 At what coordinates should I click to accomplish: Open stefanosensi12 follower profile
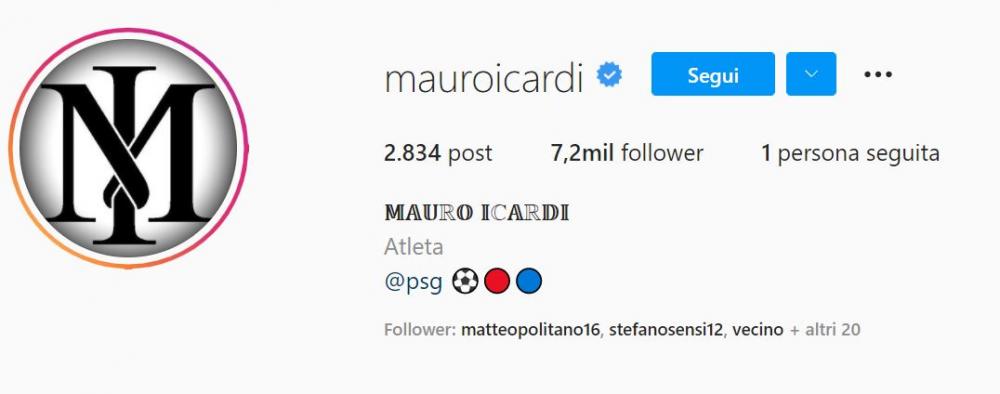pyautogui.click(x=666, y=330)
